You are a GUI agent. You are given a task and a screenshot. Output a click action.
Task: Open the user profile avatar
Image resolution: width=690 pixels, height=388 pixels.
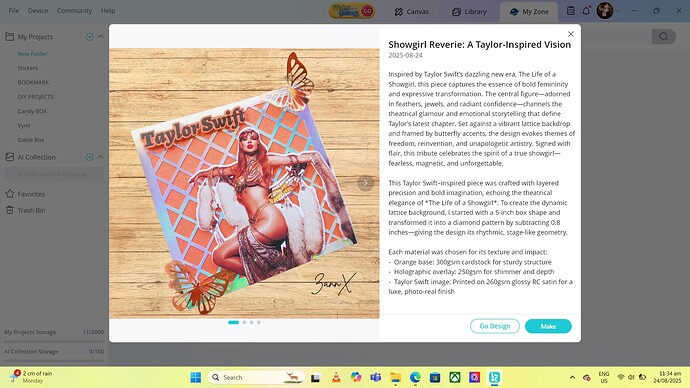[605, 11]
